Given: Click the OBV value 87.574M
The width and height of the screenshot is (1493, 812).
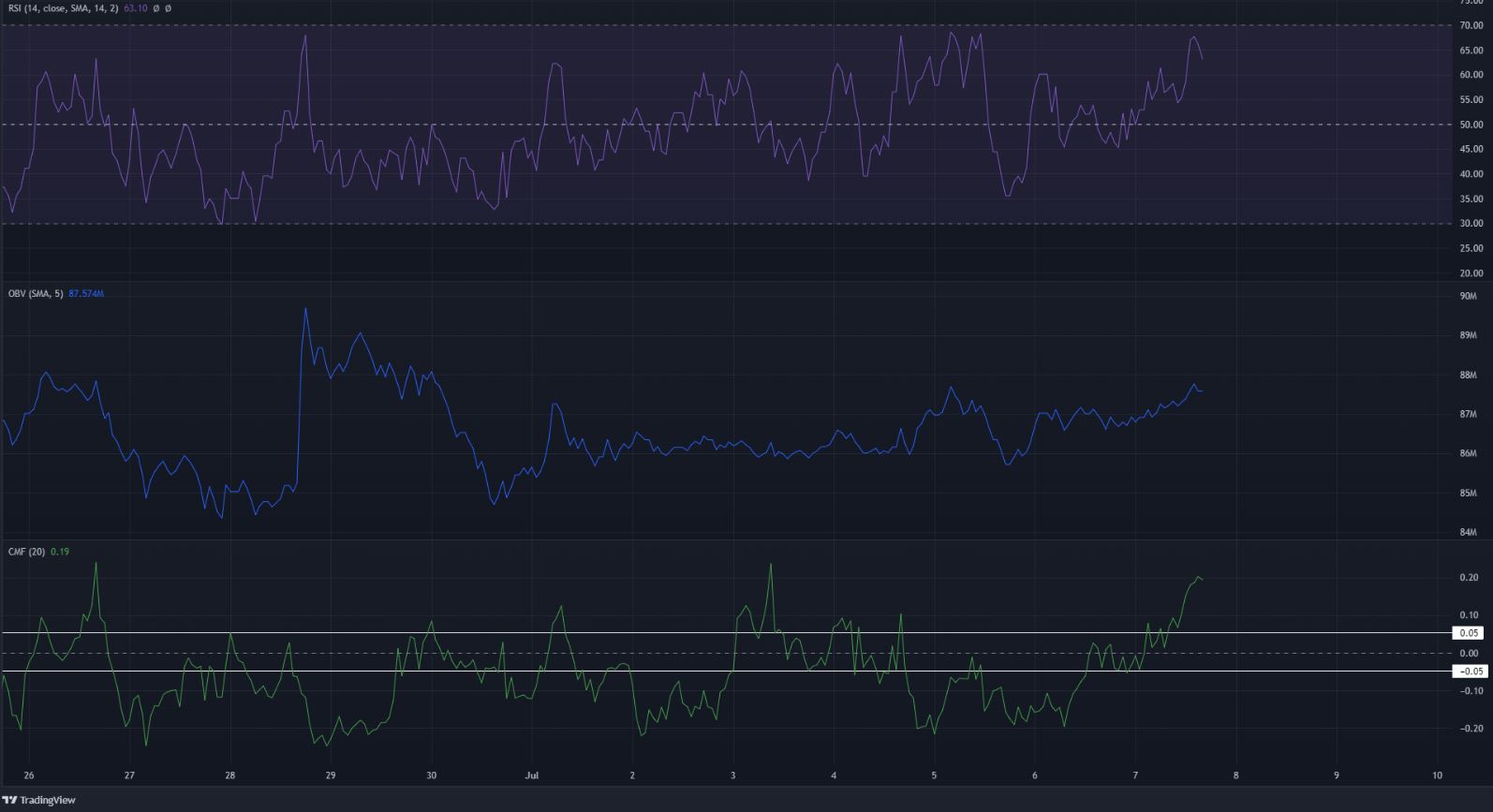Looking at the screenshot, I should pos(86,294).
